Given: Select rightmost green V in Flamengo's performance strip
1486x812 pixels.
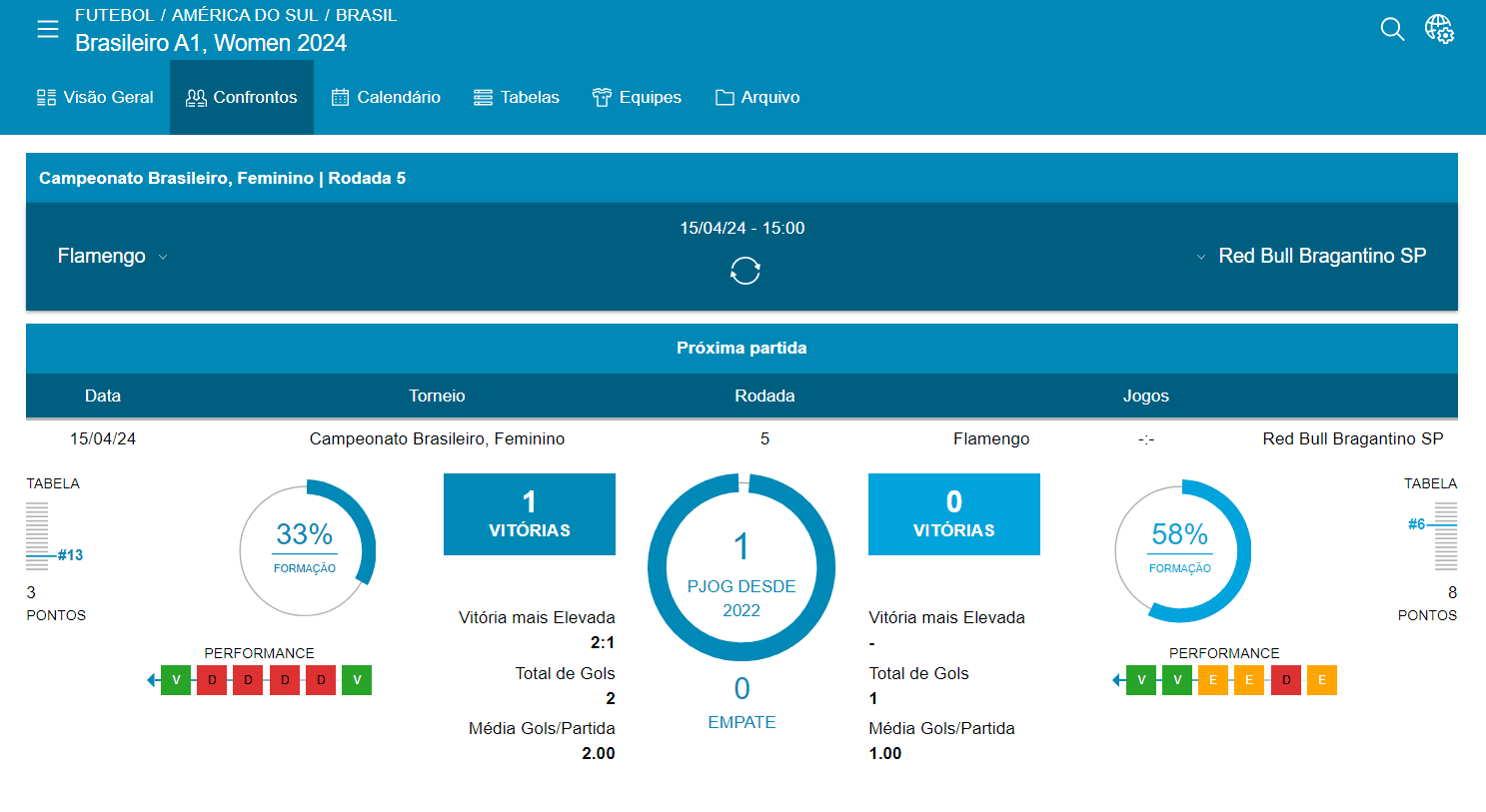Looking at the screenshot, I should [357, 680].
